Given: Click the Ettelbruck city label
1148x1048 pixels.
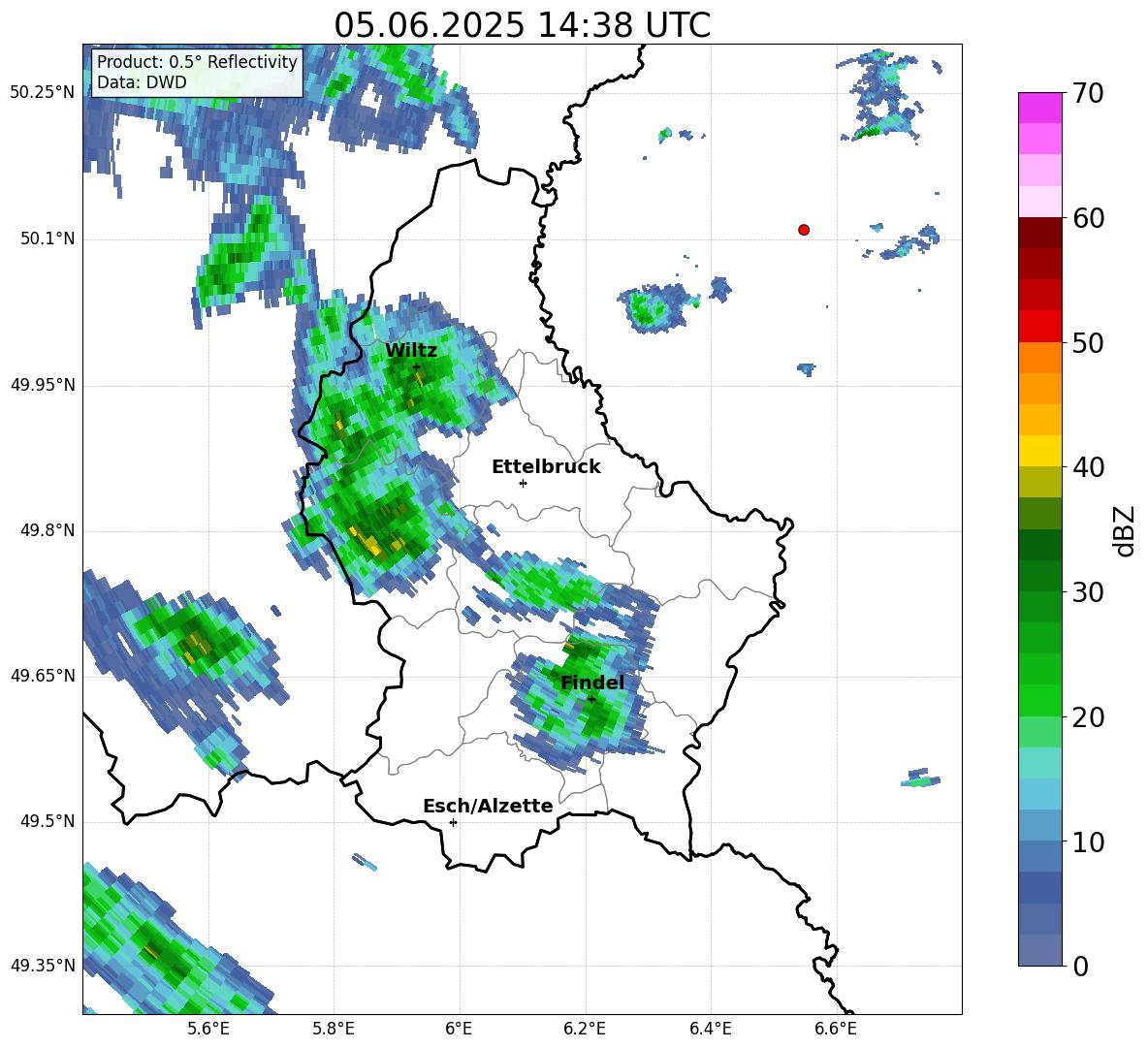Looking at the screenshot, I should [546, 467].
